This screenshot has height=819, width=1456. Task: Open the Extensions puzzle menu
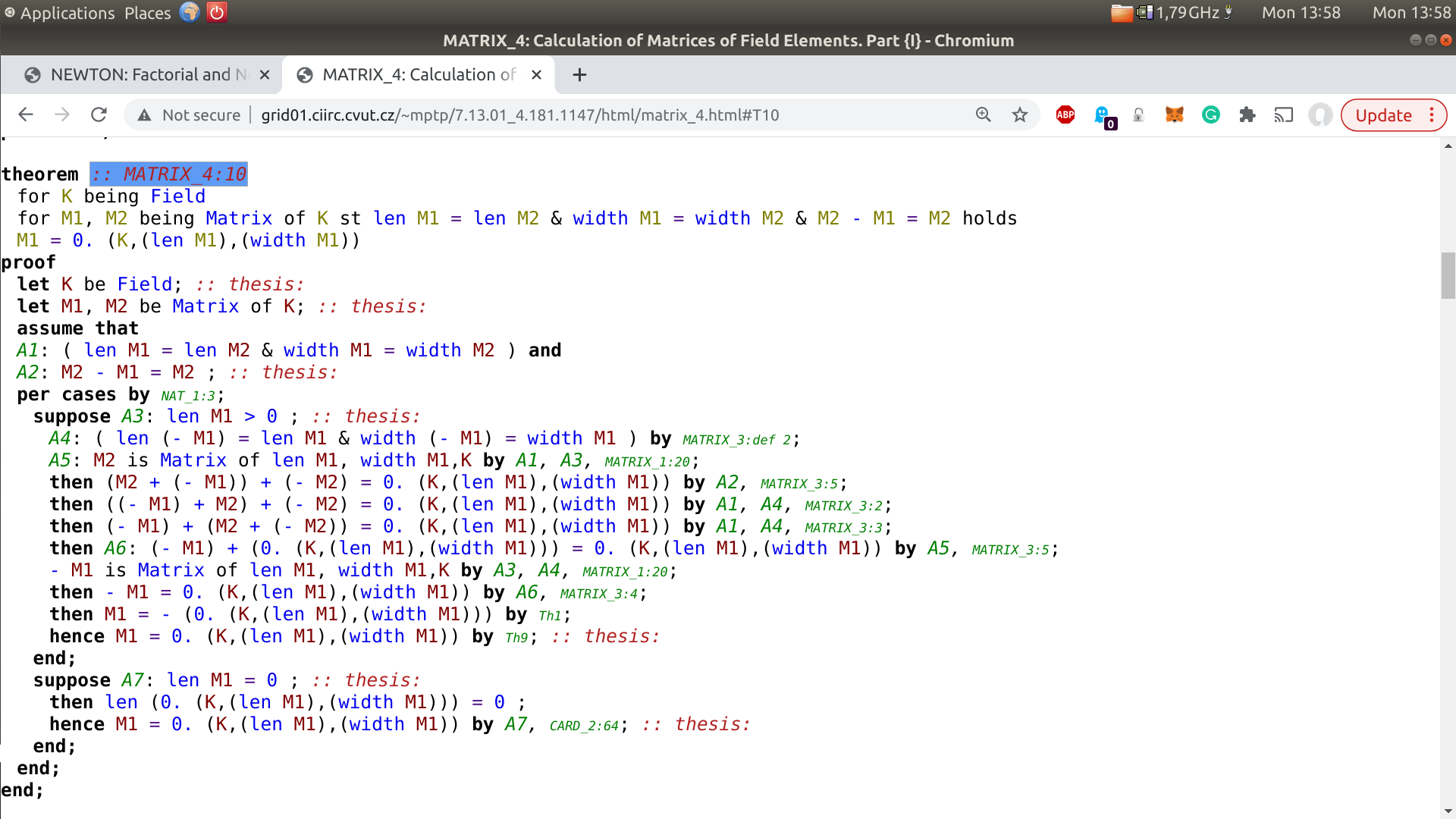click(1247, 115)
